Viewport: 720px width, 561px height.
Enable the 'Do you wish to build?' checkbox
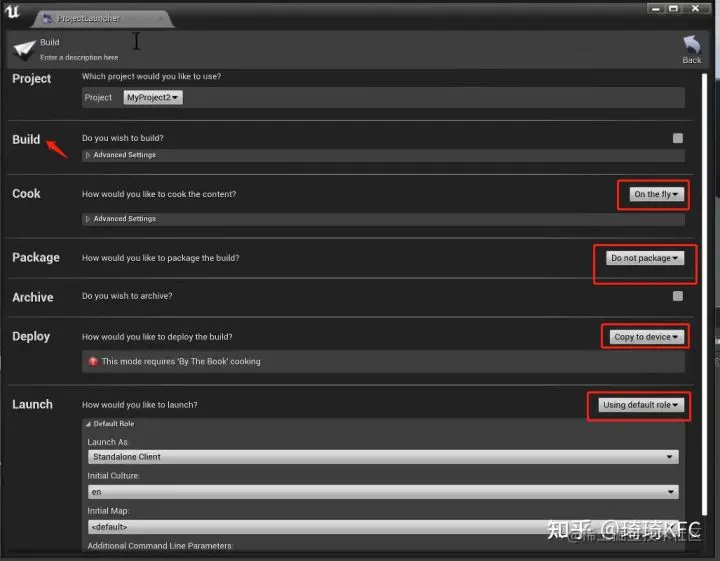[x=678, y=138]
